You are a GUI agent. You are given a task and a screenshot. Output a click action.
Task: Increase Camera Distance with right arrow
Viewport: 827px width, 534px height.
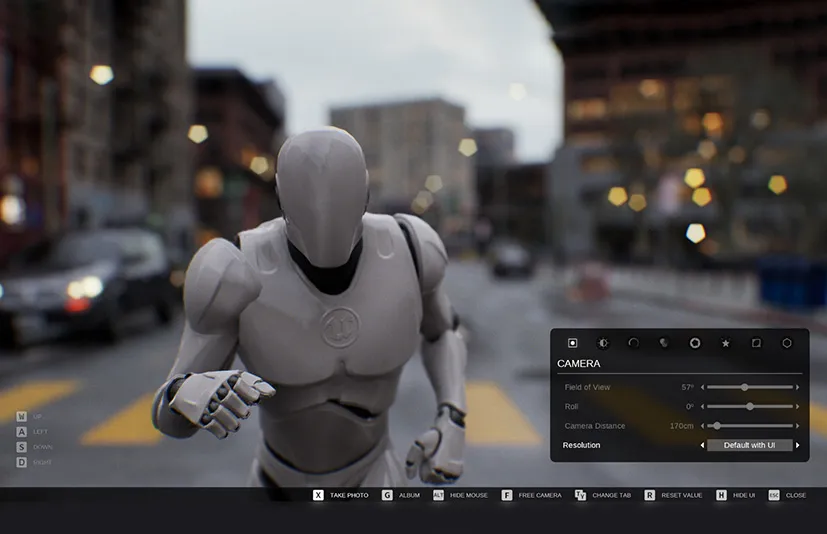797,425
